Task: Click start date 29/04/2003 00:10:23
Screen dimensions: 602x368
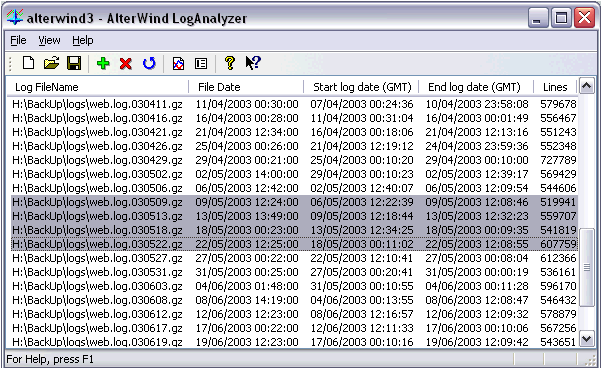Action: coord(362,174)
